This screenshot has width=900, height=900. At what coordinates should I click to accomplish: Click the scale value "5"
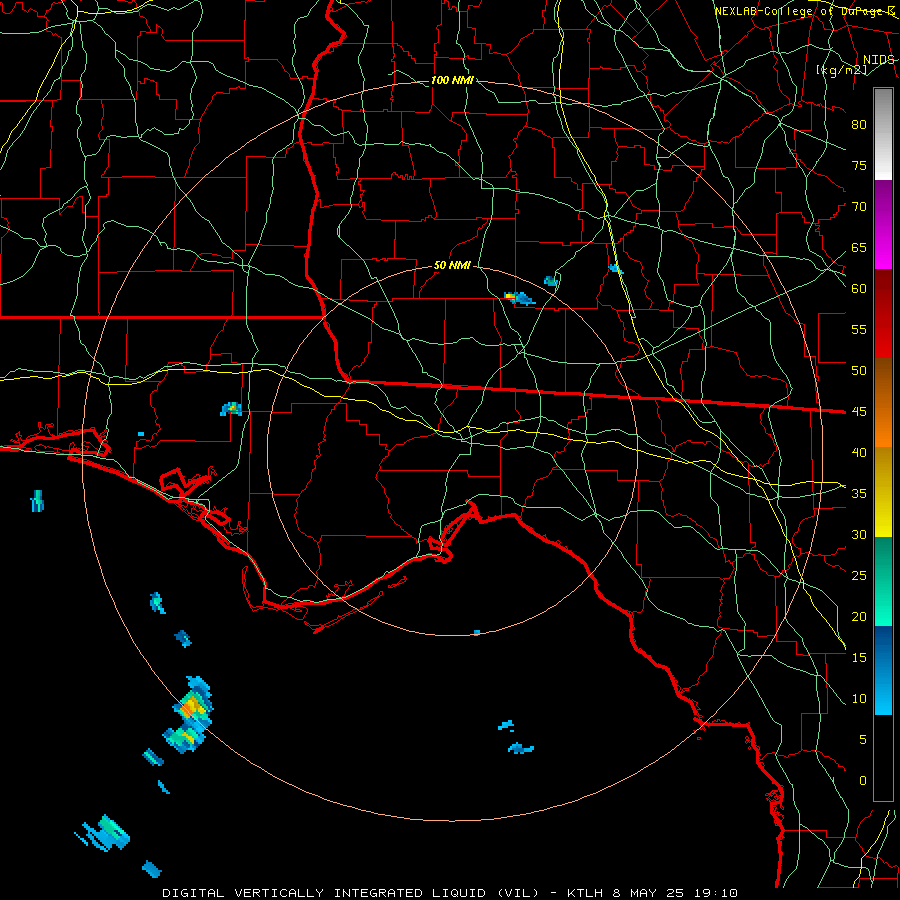pos(863,740)
